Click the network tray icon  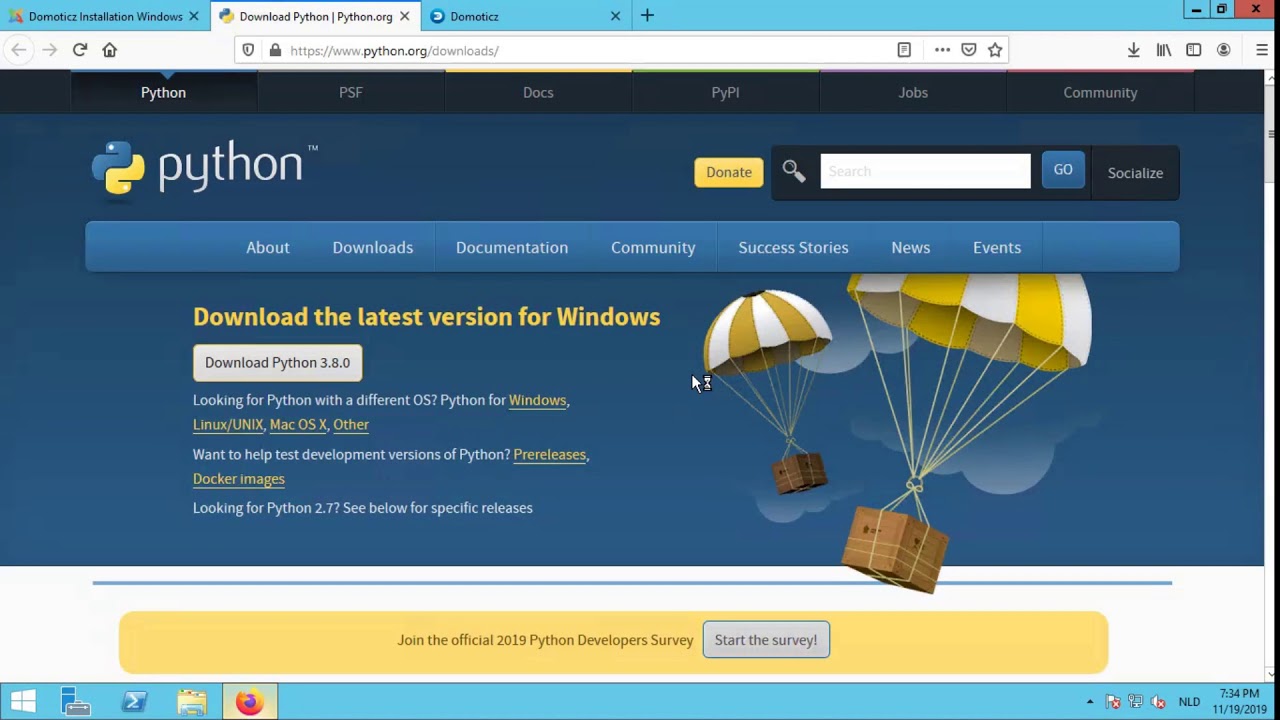point(1135,702)
